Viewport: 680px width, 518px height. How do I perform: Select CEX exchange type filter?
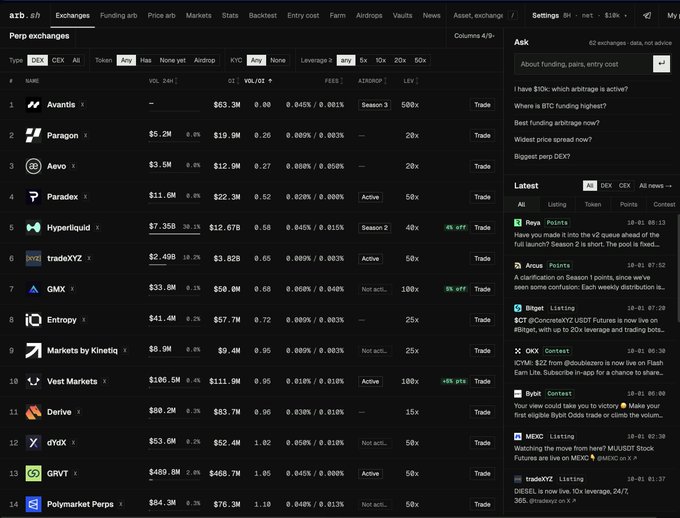point(58,60)
